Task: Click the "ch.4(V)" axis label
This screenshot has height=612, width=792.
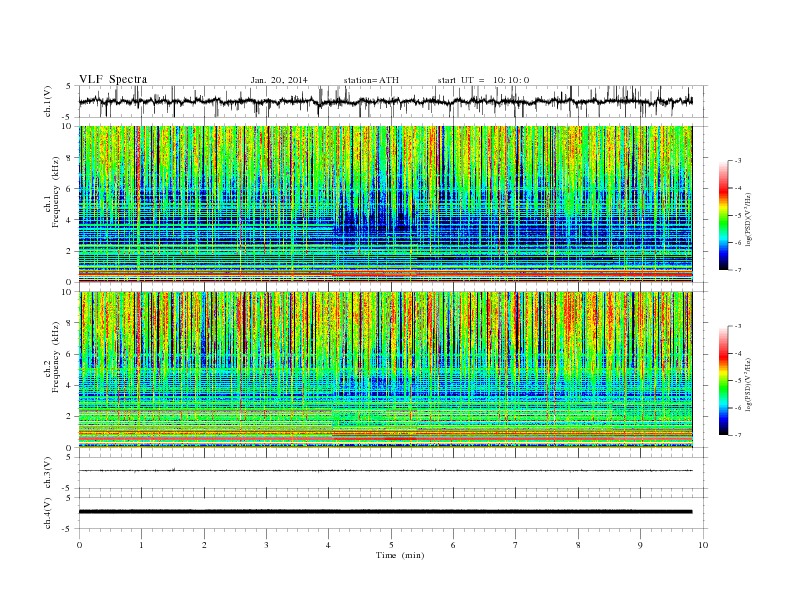Action: point(48,513)
